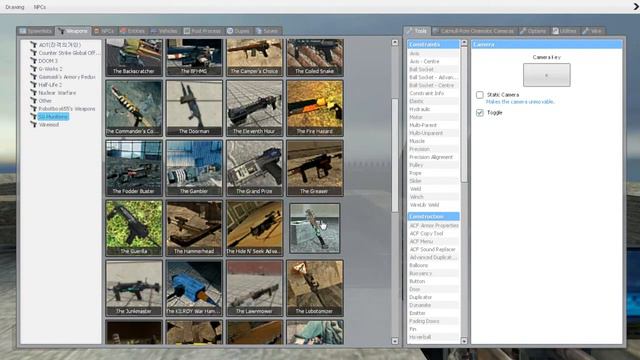Select the Dynamite tool

(x=433, y=305)
